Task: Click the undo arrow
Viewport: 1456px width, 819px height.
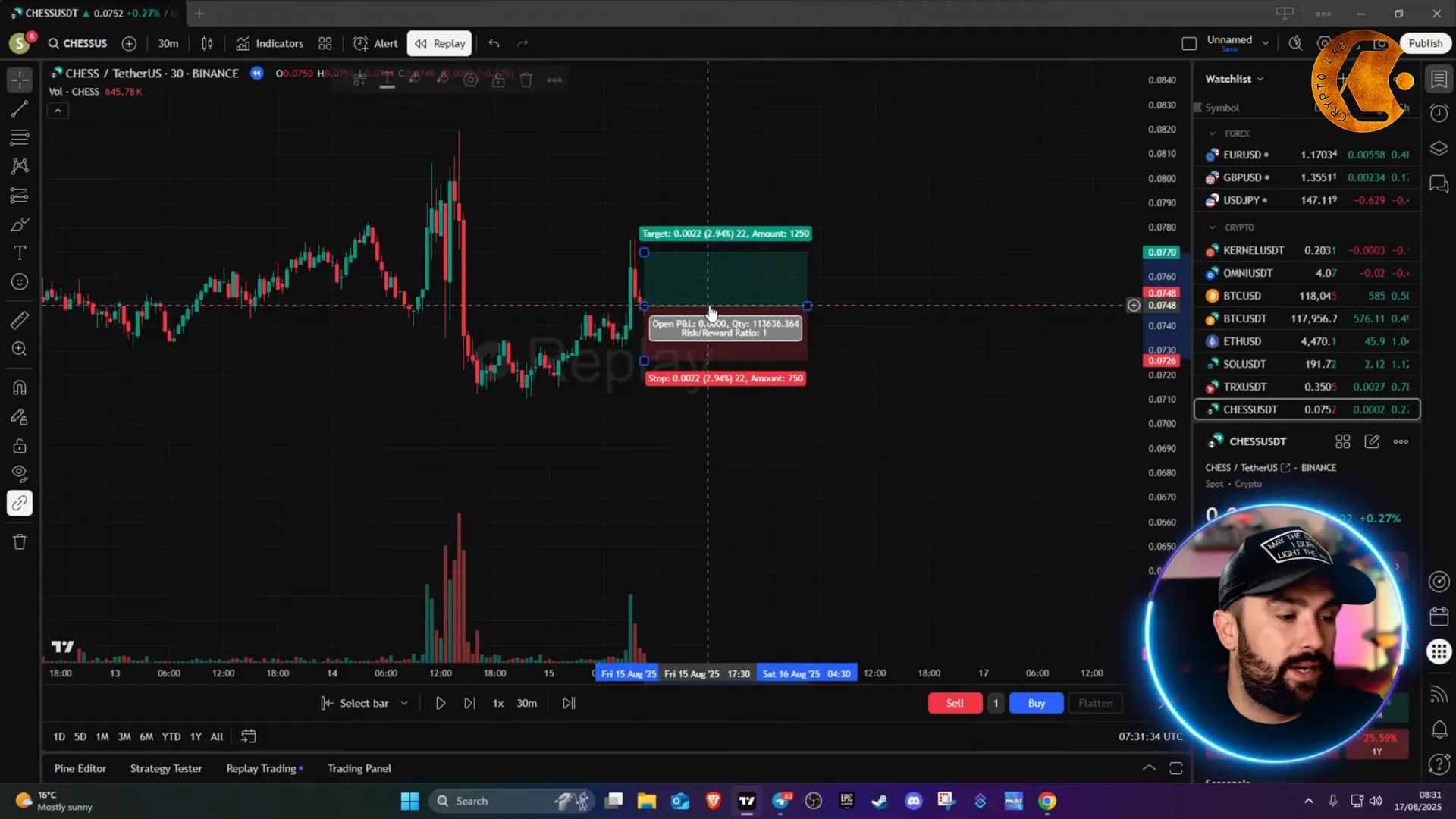Action: coord(494,43)
